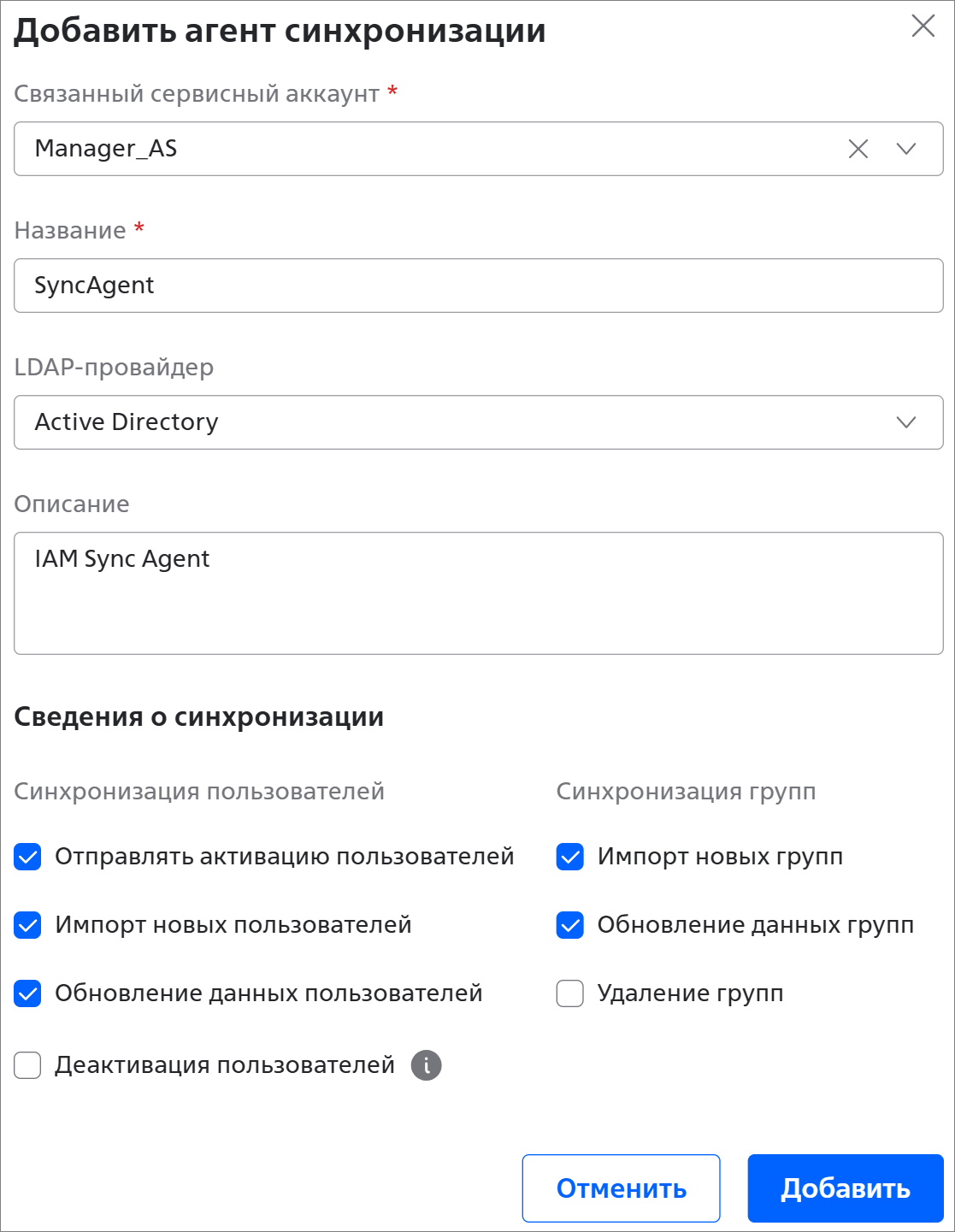Viewport: 955px width, 1232px height.
Task: Clear the selected Manager_AS service account
Action: pyautogui.click(x=858, y=149)
